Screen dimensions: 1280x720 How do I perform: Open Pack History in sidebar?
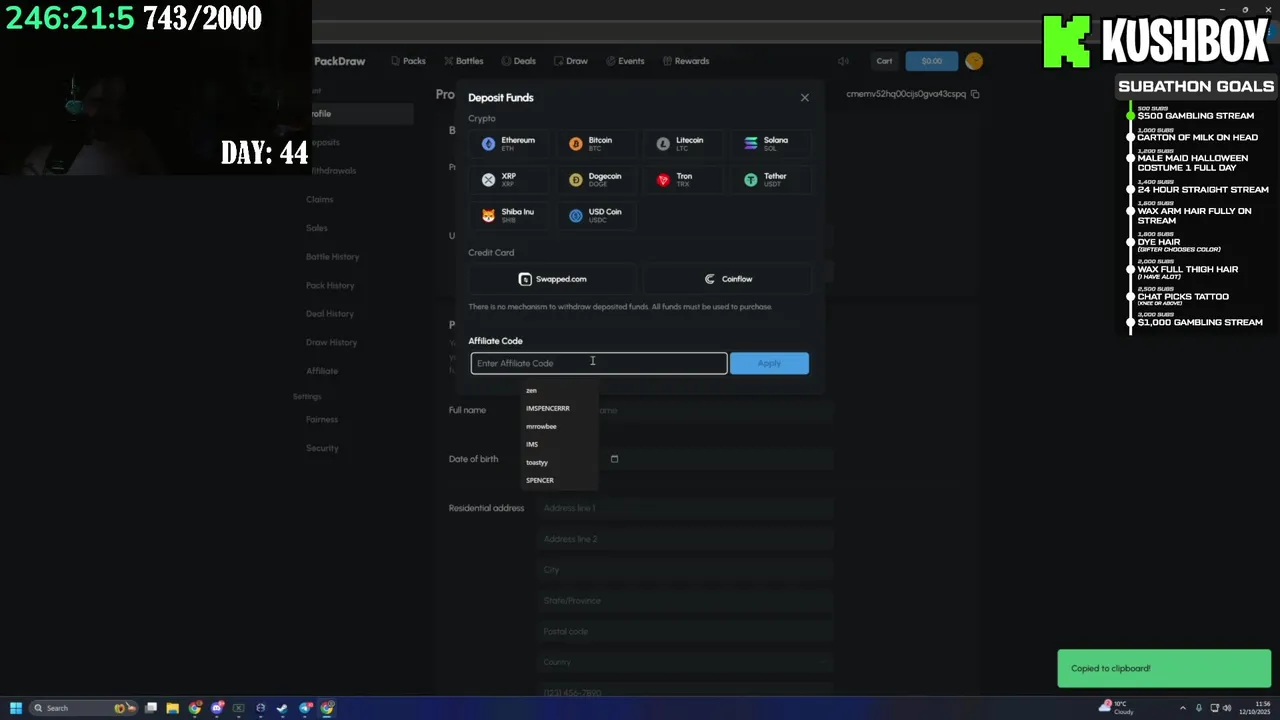point(330,285)
